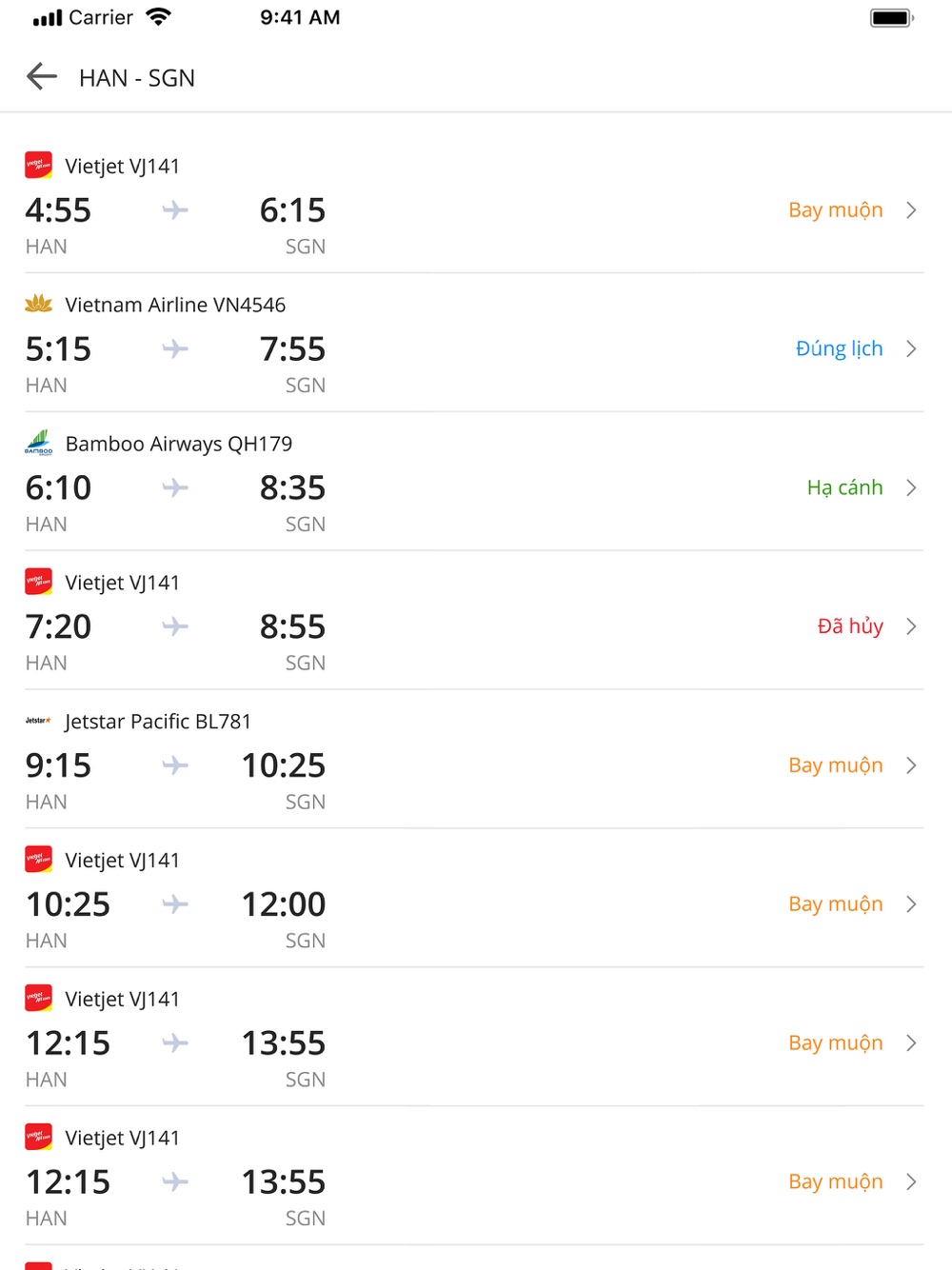Click Jetstar Pacific logo icon
The width and height of the screenshot is (952, 1270).
pyautogui.click(x=38, y=721)
